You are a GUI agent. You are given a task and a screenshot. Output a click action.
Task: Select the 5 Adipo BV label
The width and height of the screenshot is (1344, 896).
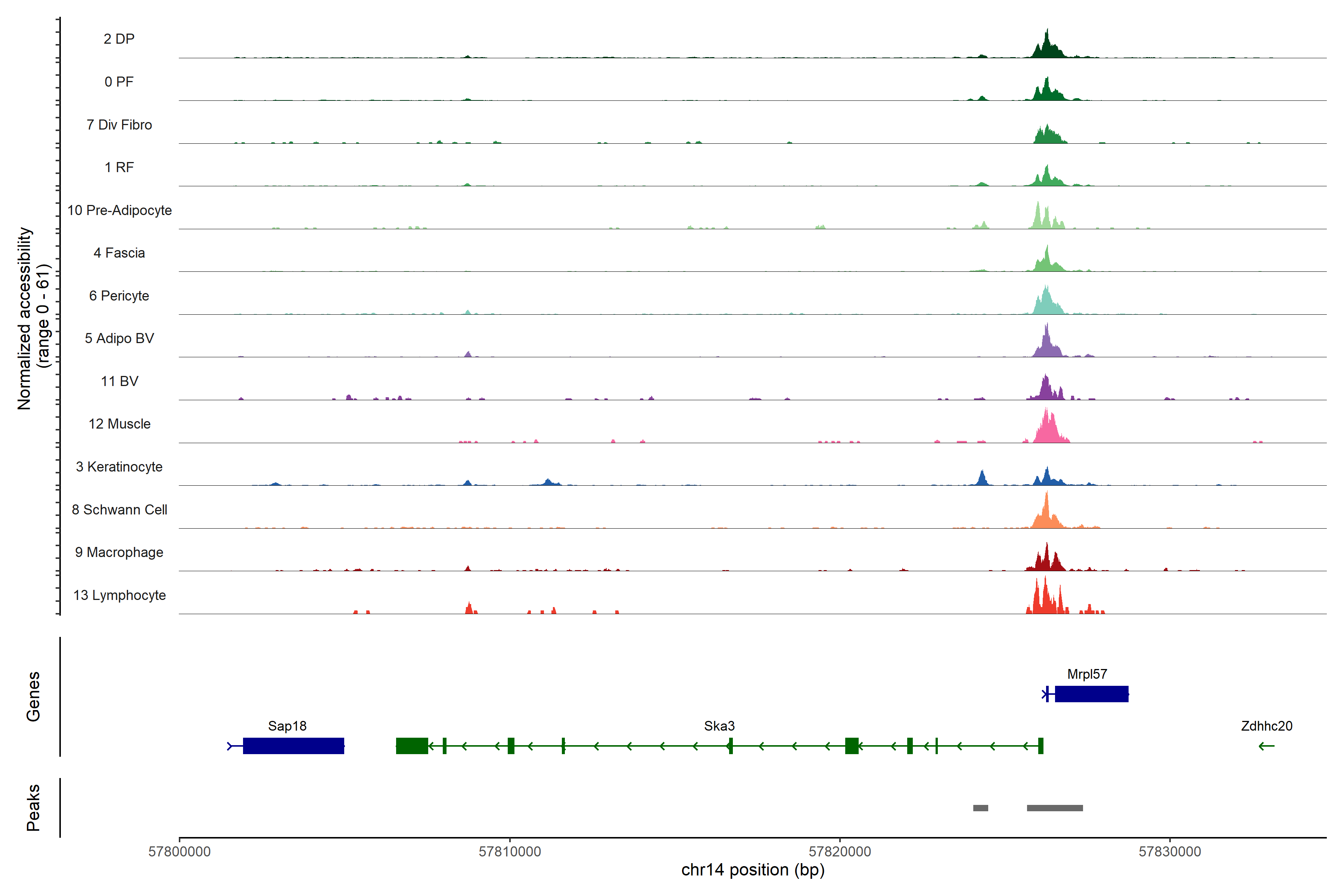pyautogui.click(x=119, y=338)
